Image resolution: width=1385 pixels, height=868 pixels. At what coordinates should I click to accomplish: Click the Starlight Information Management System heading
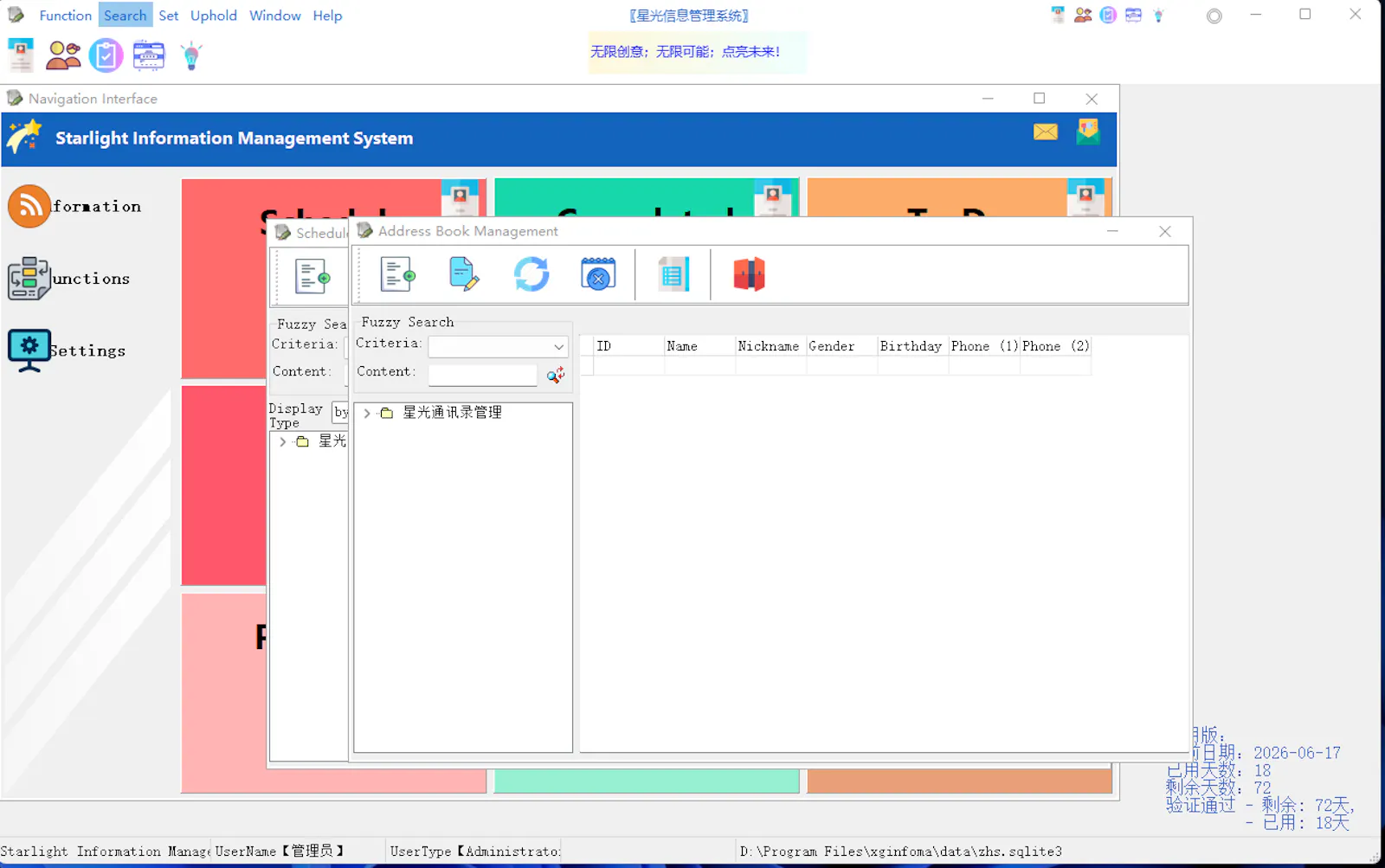point(234,138)
